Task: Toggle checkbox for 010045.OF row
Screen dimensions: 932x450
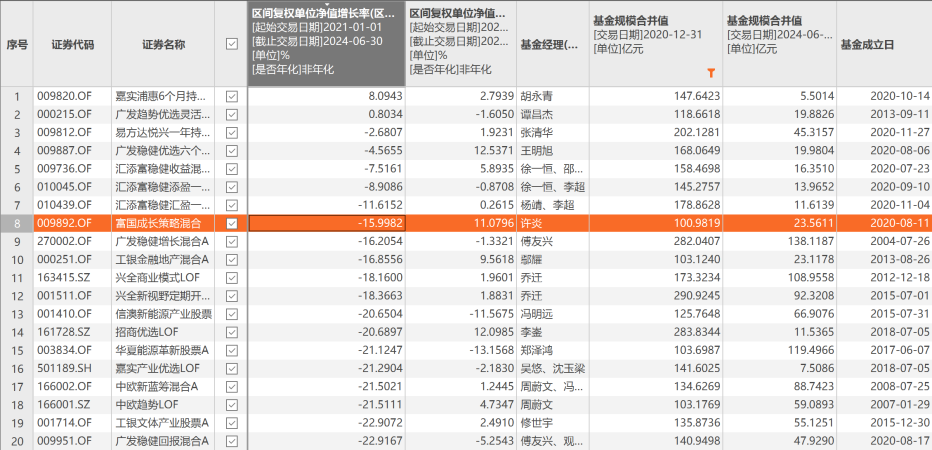Action: [x=232, y=187]
